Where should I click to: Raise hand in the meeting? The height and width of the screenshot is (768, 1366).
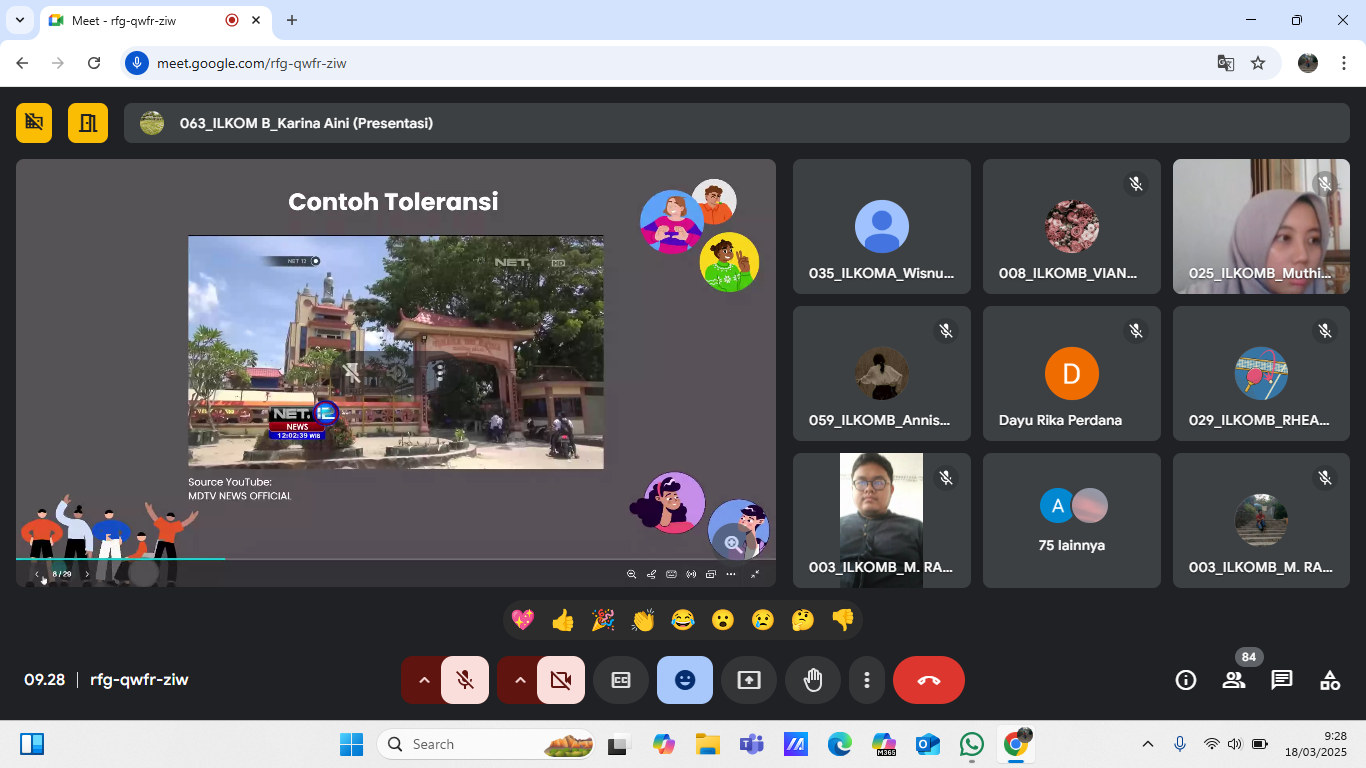(813, 680)
